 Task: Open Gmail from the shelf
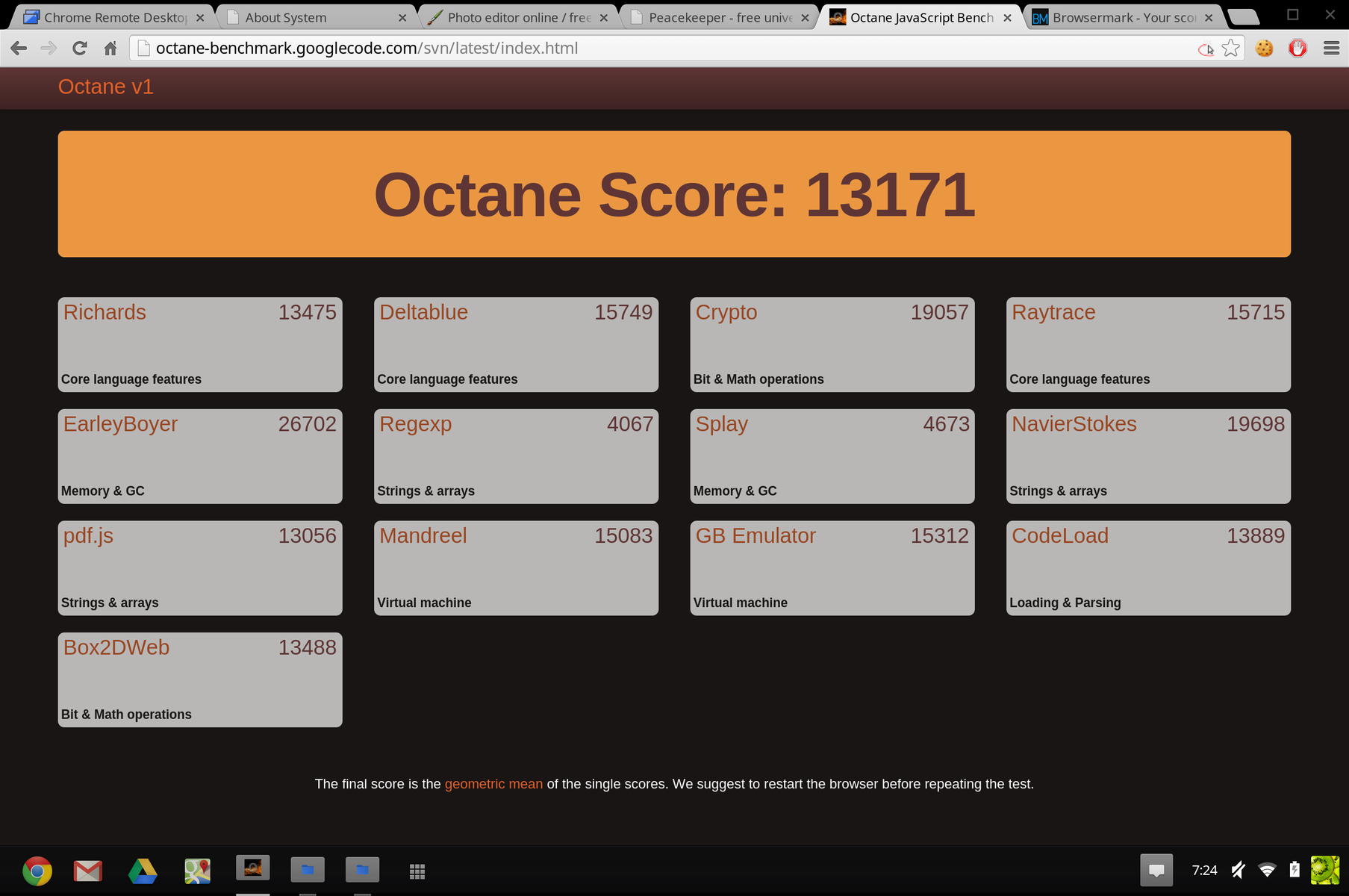coord(88,871)
